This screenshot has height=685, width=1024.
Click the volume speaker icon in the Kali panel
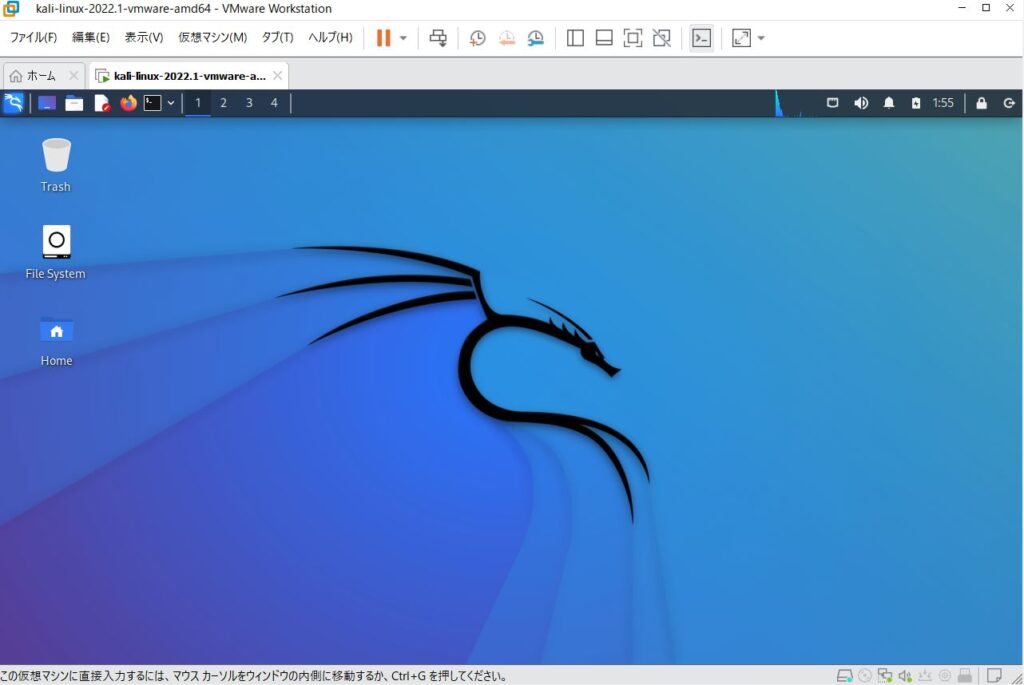[861, 103]
